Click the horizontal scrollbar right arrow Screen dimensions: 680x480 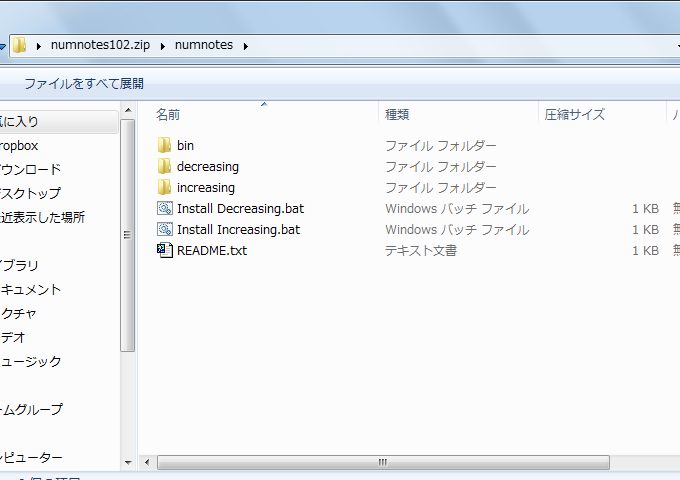pyautogui.click(x=671, y=462)
